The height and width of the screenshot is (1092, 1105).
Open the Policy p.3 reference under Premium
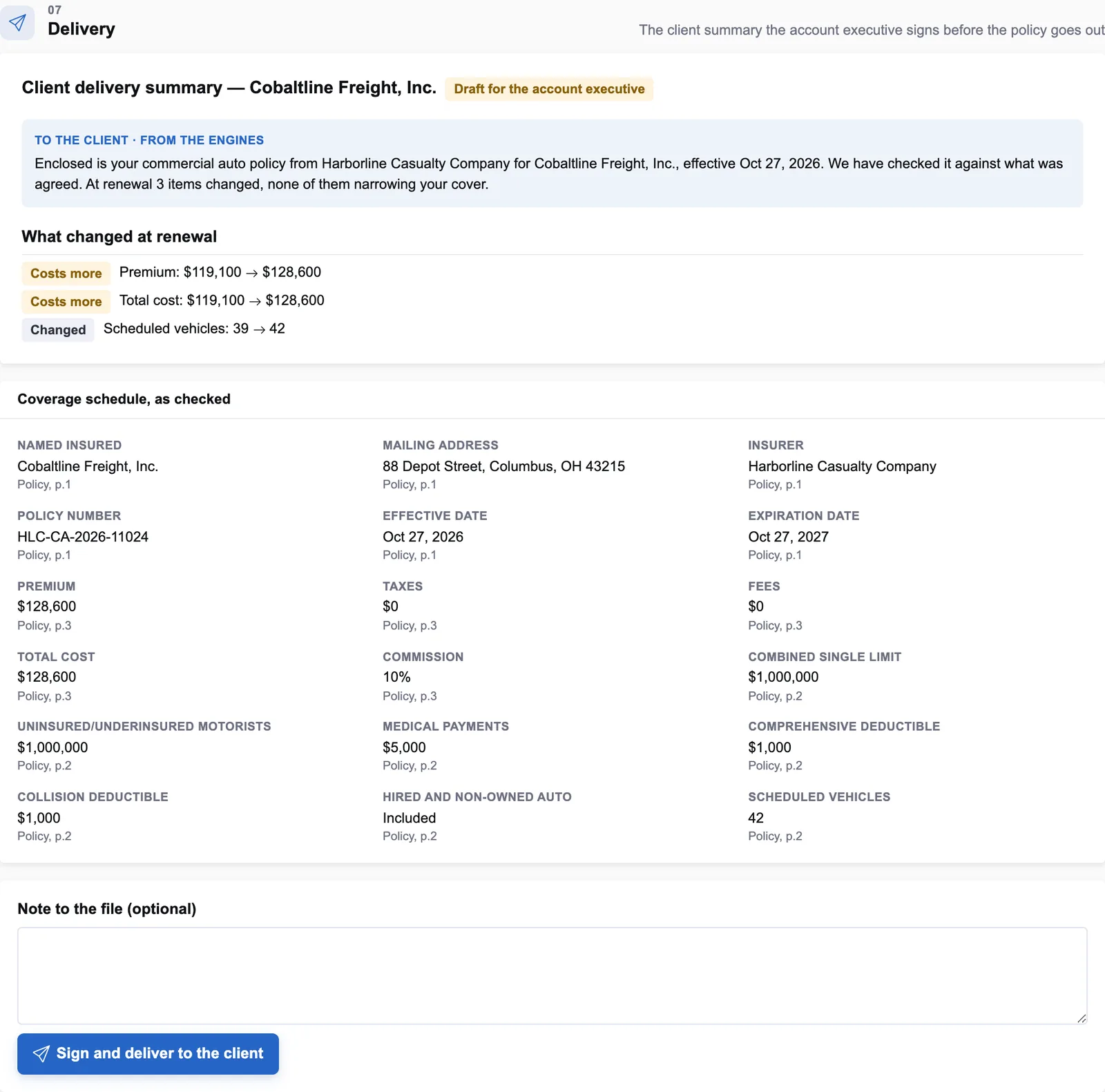tap(44, 626)
